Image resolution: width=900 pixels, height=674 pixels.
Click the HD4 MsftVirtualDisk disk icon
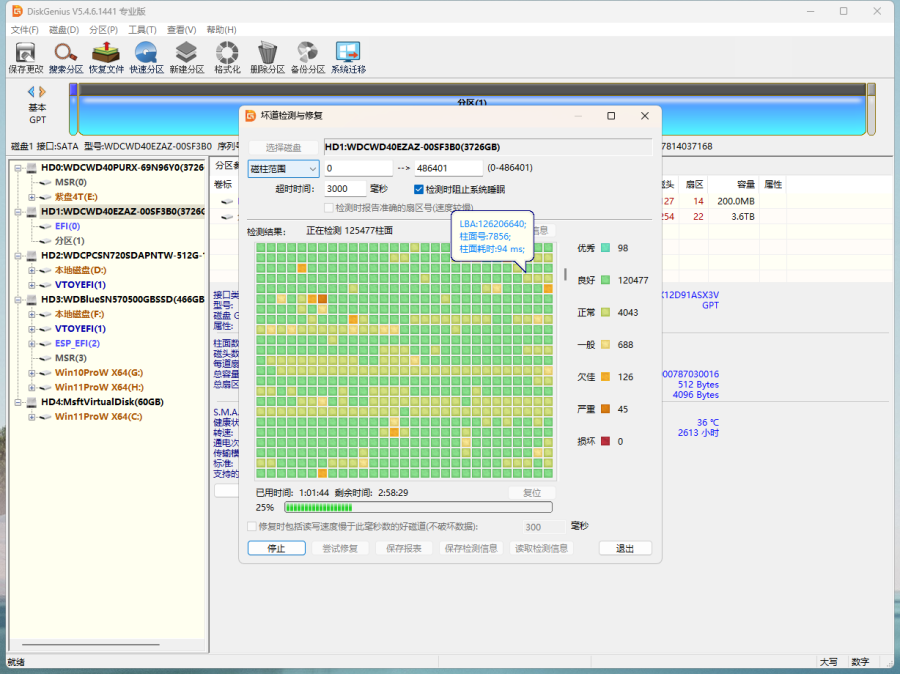pos(33,402)
